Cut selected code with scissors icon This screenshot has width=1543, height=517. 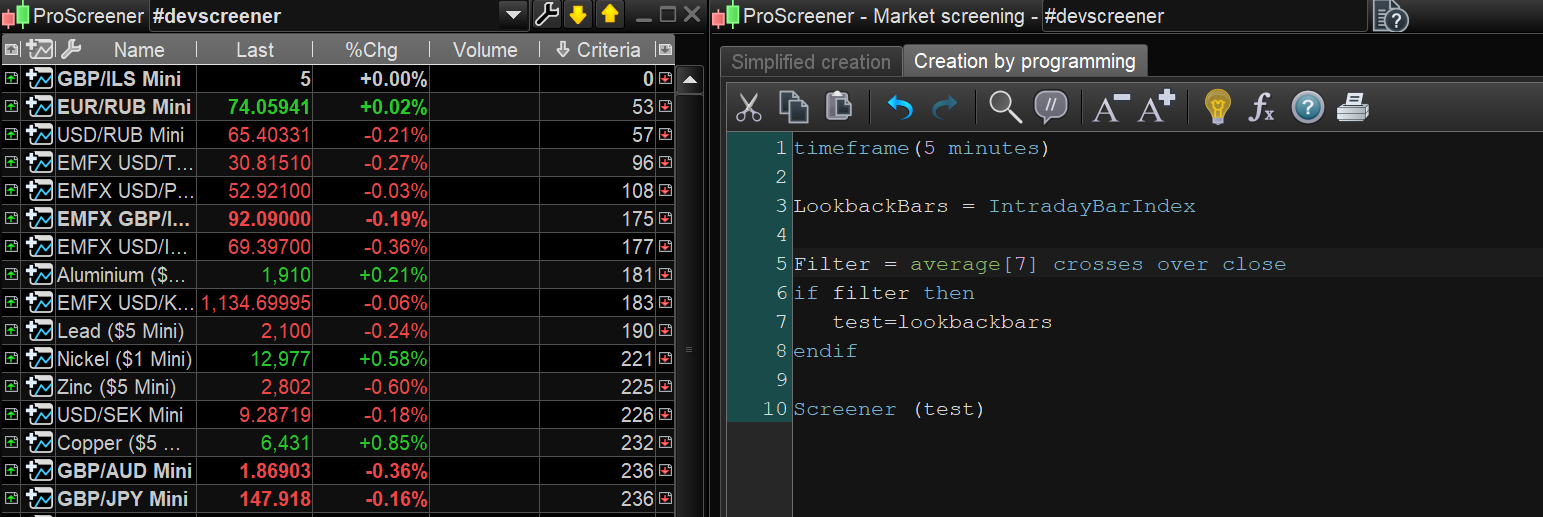click(x=749, y=107)
